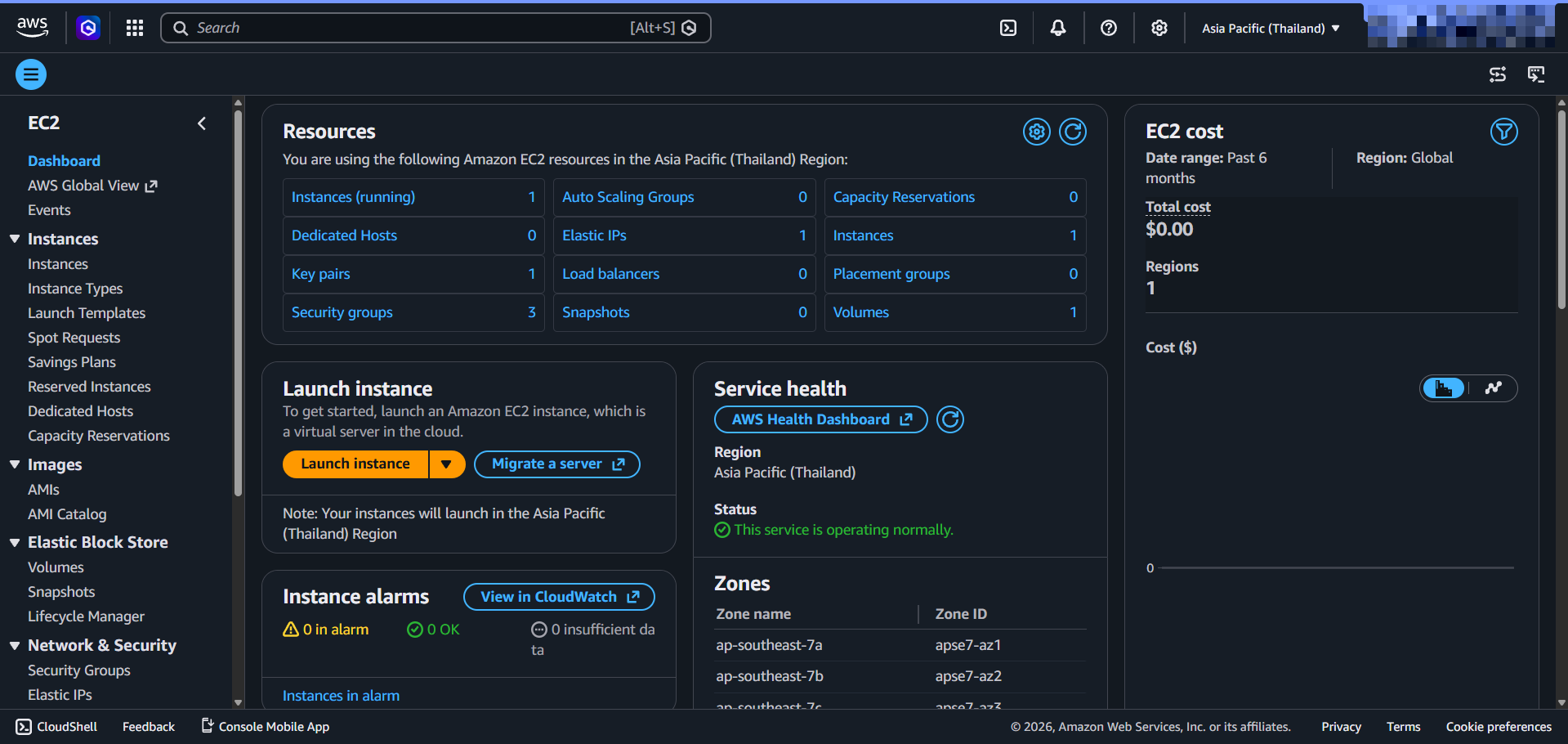Viewport: 1568px width, 744px height.
Task: Open the Services grid menu icon
Action: pos(135,28)
